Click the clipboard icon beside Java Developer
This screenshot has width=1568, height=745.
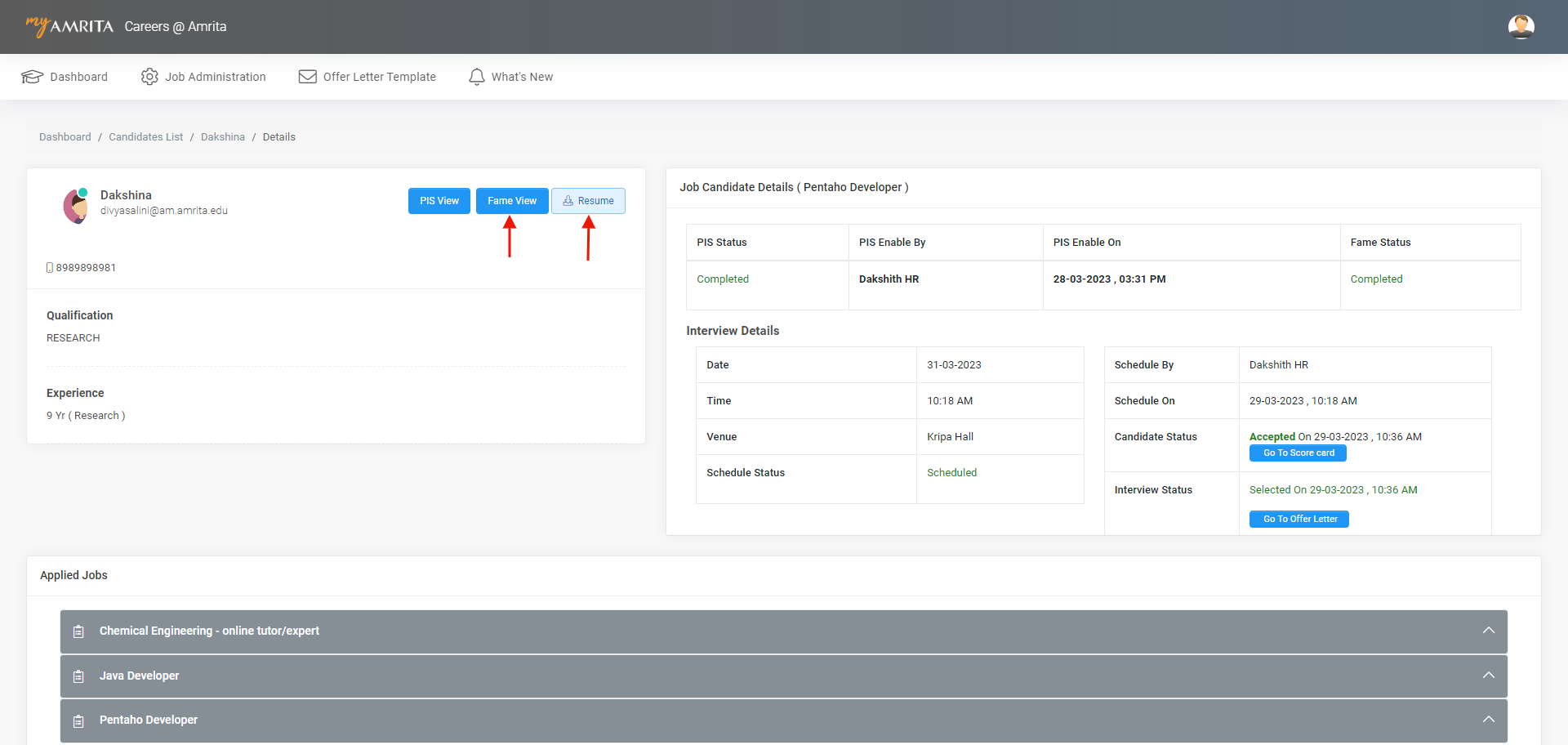tap(78, 676)
